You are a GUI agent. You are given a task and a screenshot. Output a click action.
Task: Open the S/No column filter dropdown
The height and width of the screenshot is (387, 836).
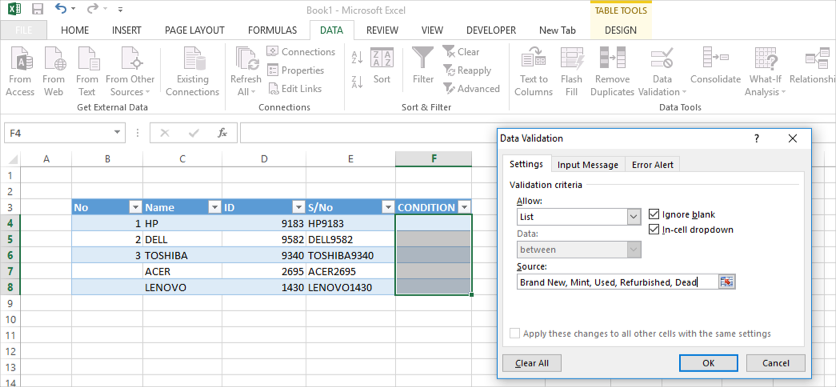(388, 208)
